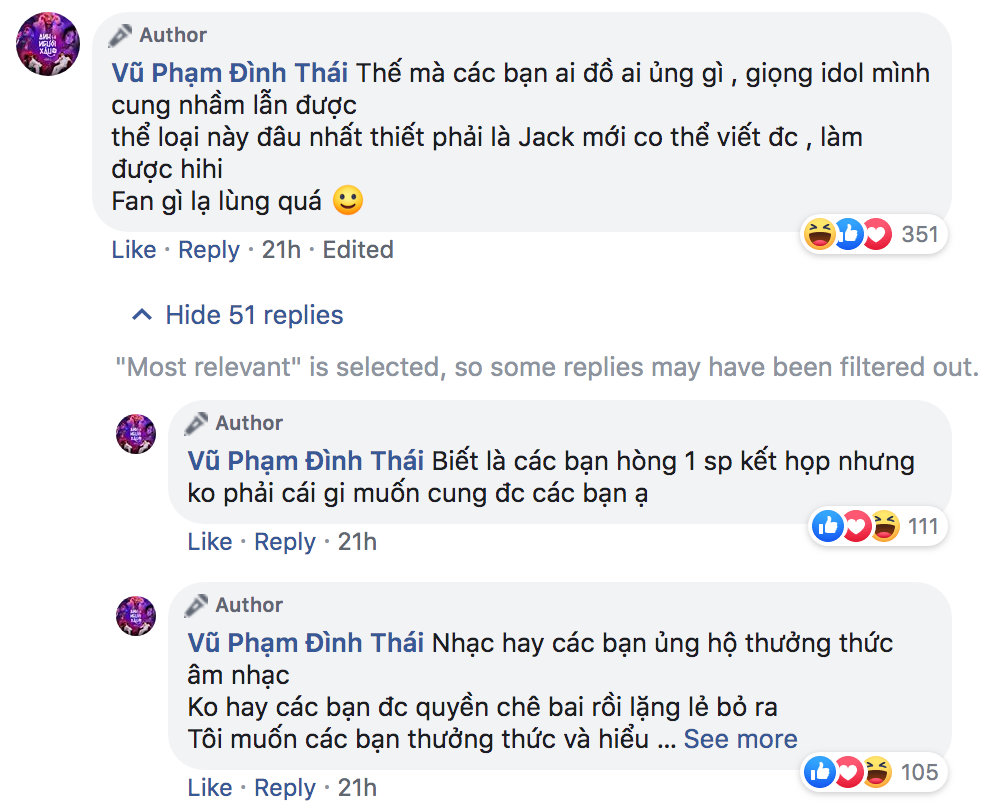Viewport: 1006px width, 806px height.
Task: Click the '21h' timestamp next to 'Edited'
Action: tap(281, 250)
